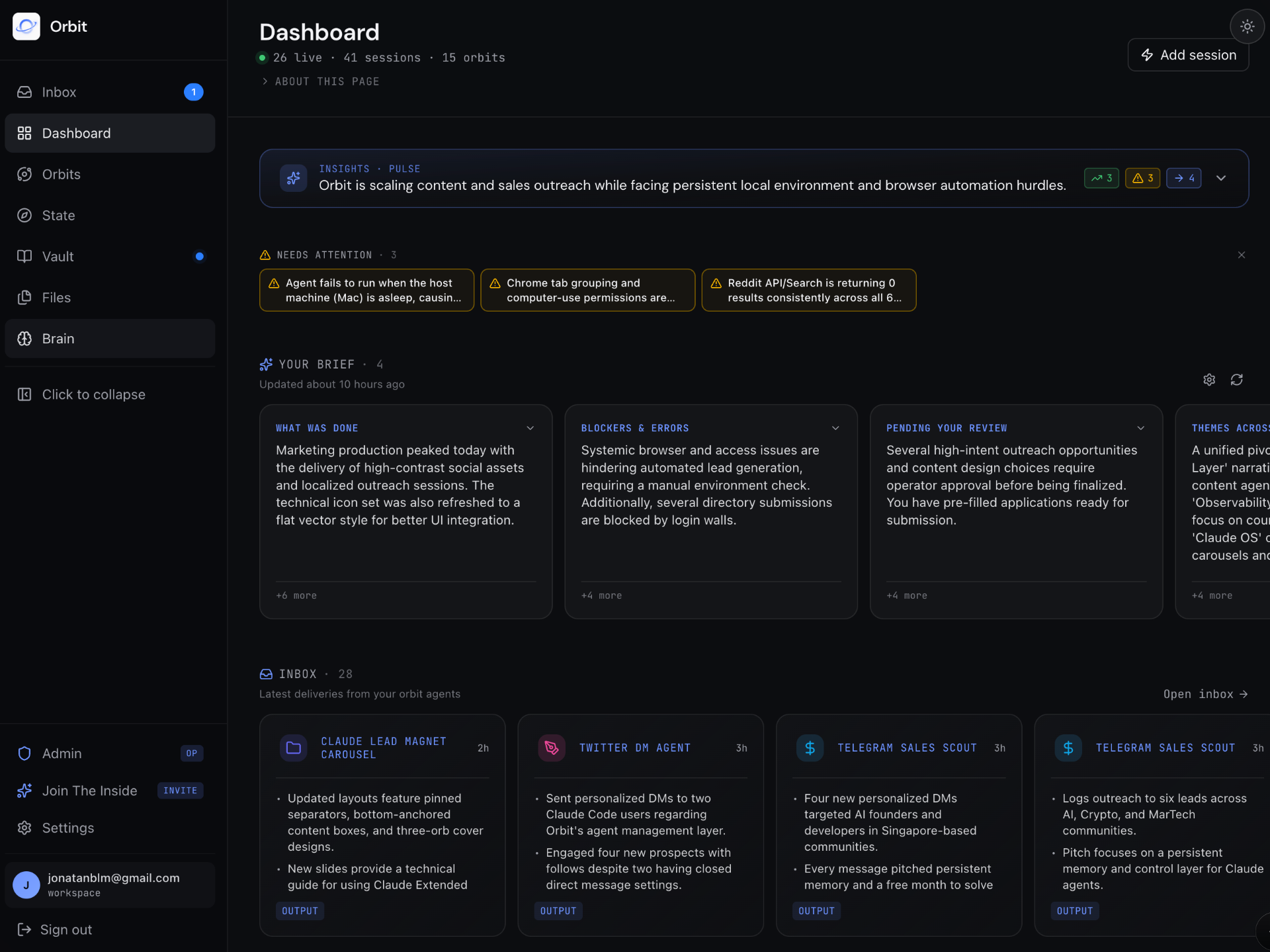Click the INVITE badge
Screen dimensions: 1270x952
(180, 791)
